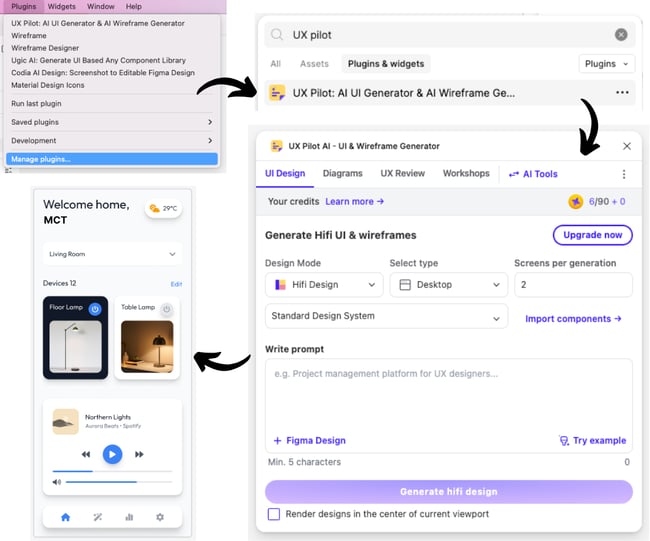Screen dimensions: 650x541
Task: Follow the Learn more credits link
Action: coord(354,201)
